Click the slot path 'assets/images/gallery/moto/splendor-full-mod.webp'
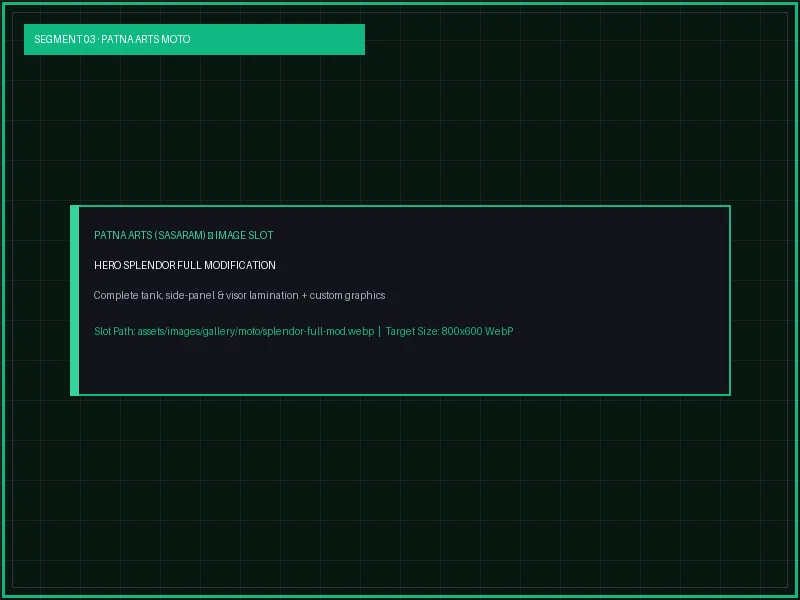The height and width of the screenshot is (600, 800). (256, 331)
